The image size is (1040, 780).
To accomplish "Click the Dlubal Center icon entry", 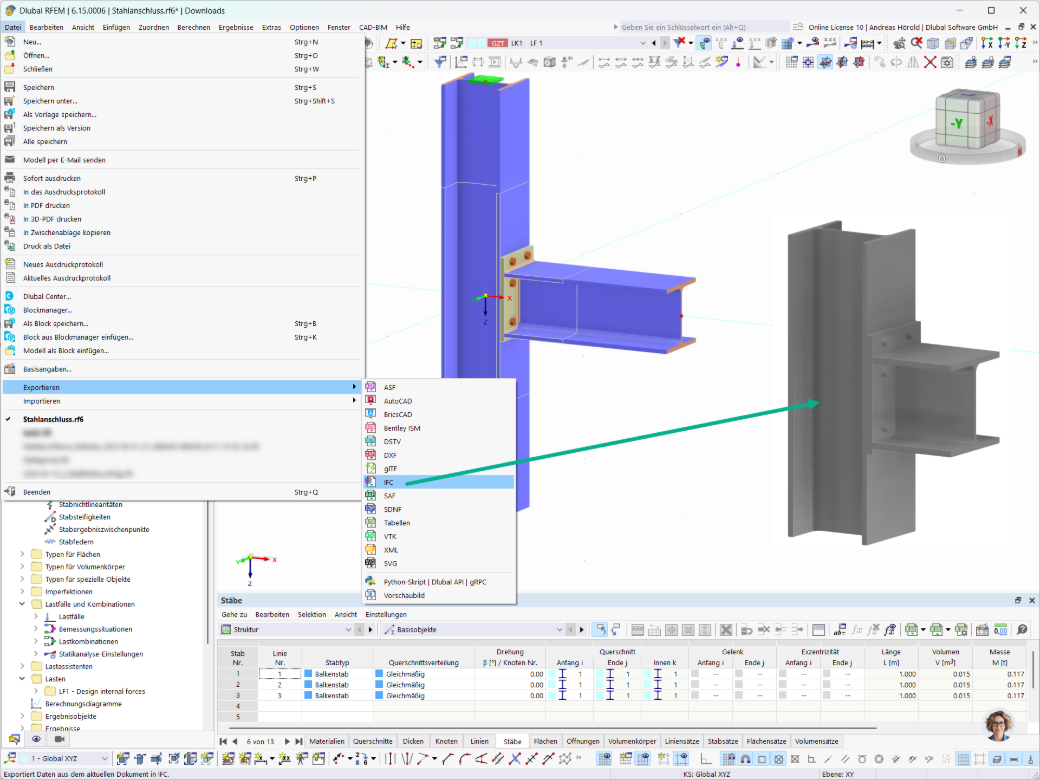I will click(x=10, y=296).
